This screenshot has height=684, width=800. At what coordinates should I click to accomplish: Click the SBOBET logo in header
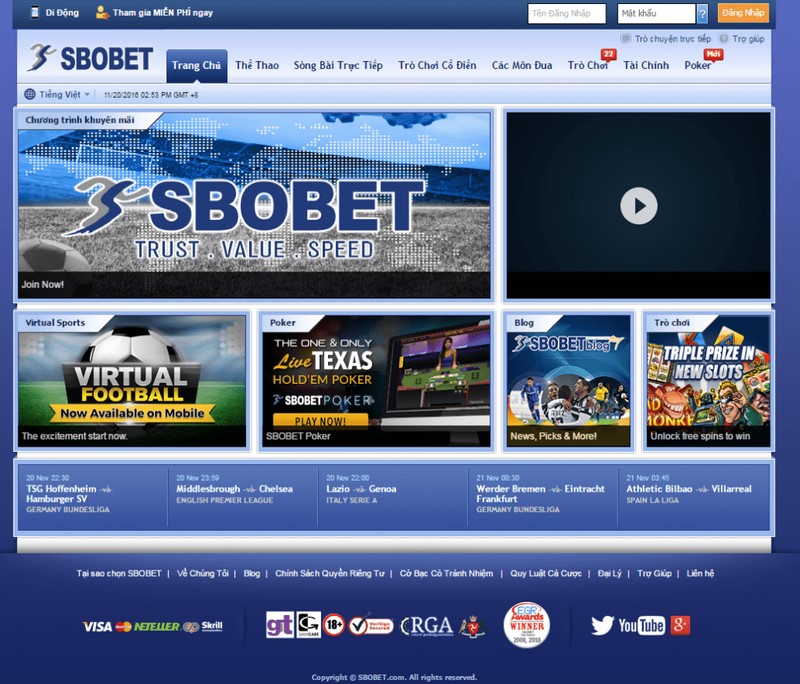coord(91,59)
